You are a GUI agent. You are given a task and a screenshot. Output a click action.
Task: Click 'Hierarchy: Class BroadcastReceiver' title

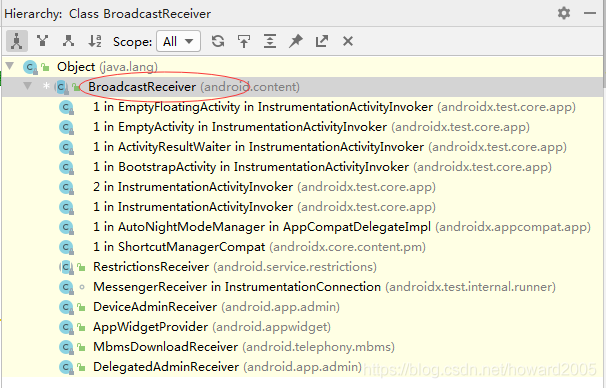pyautogui.click(x=107, y=14)
